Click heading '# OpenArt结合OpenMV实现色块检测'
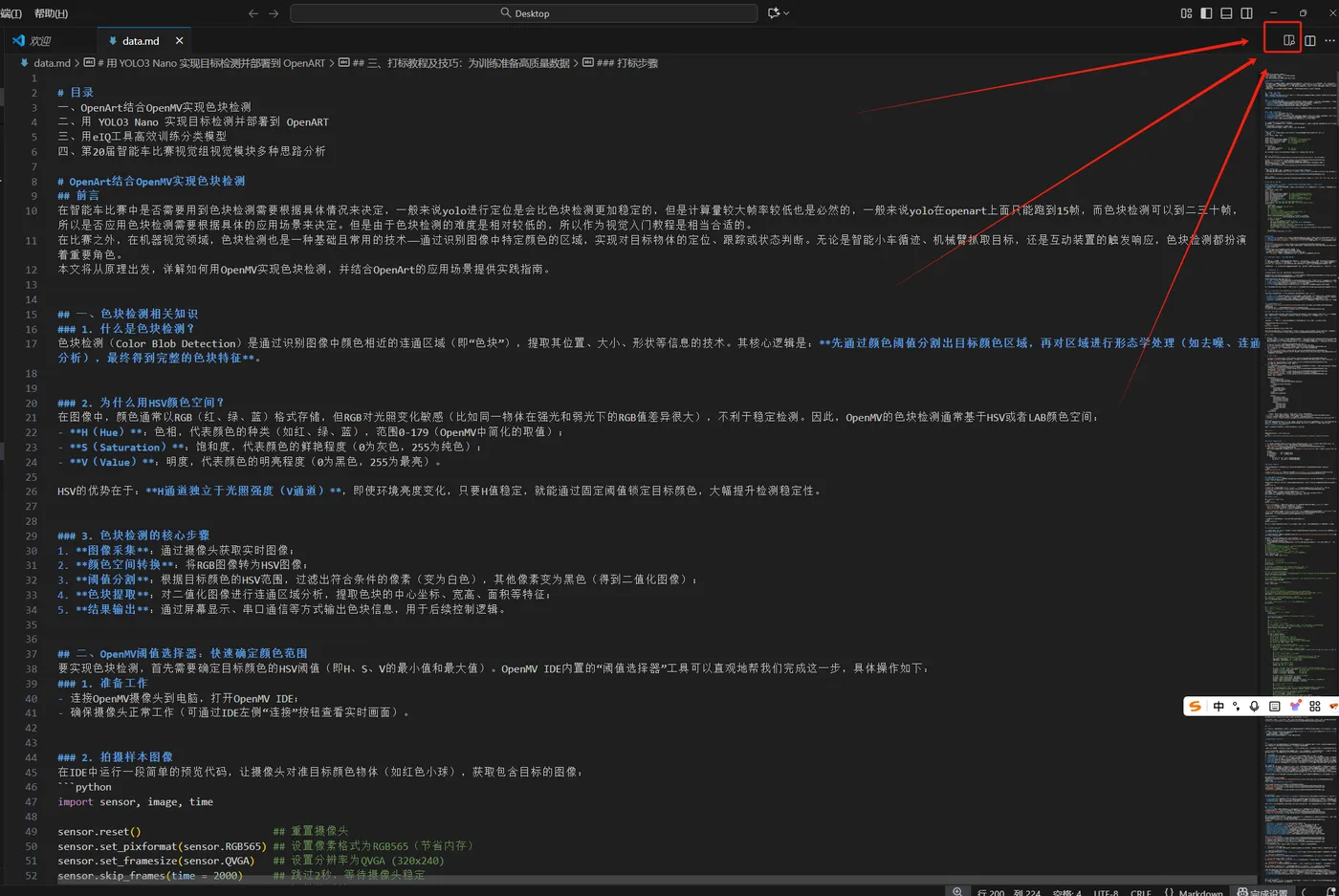1339x896 pixels. tap(151, 181)
